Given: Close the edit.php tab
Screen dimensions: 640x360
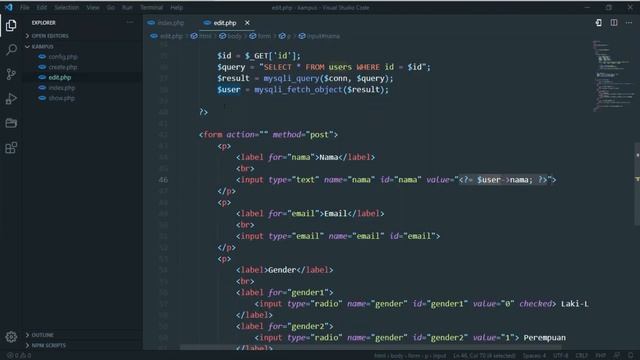Looking at the screenshot, I should pos(247,23).
